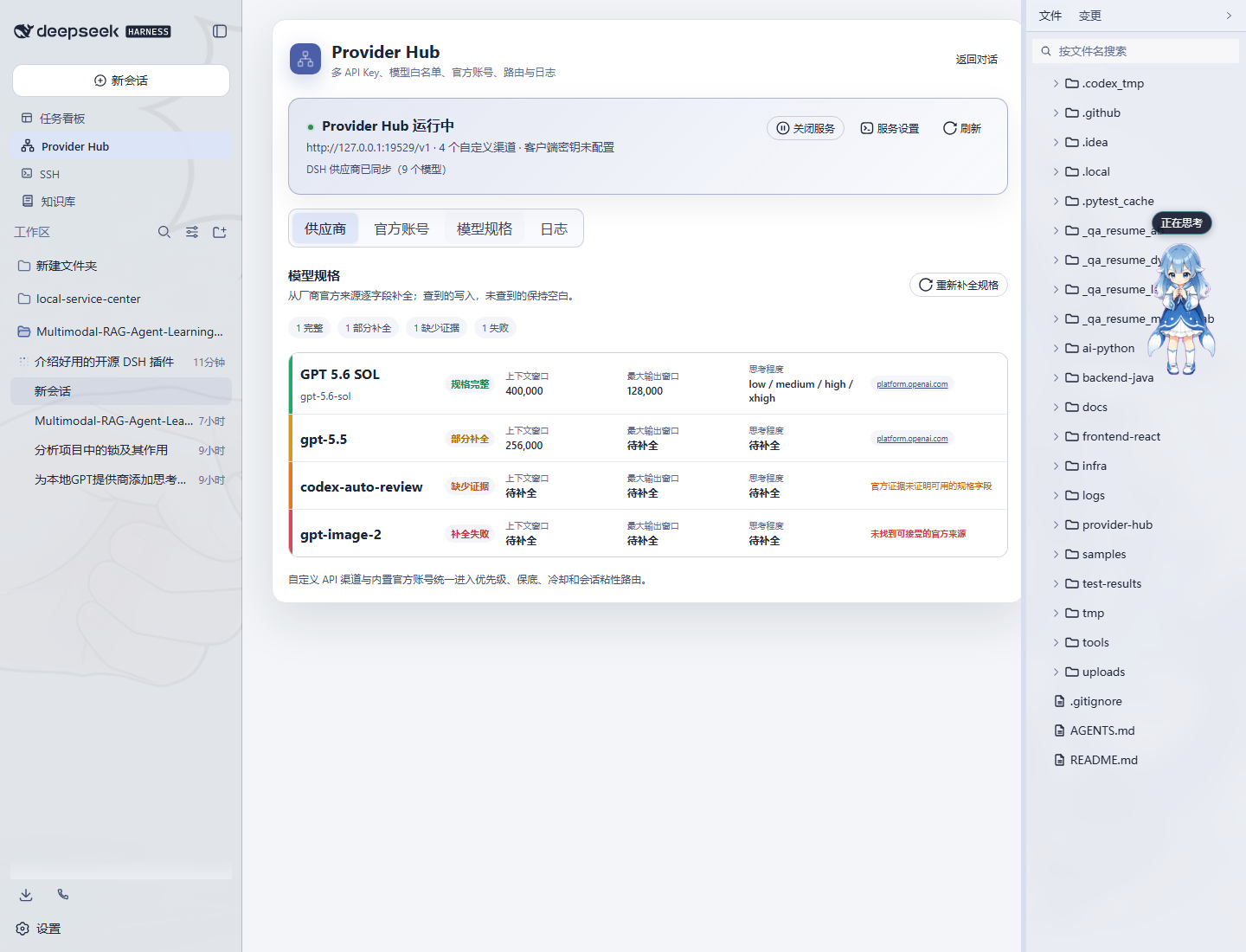Image resolution: width=1246 pixels, height=952 pixels.
Task: Click the folder icon of the tmp row
Action: click(1072, 613)
